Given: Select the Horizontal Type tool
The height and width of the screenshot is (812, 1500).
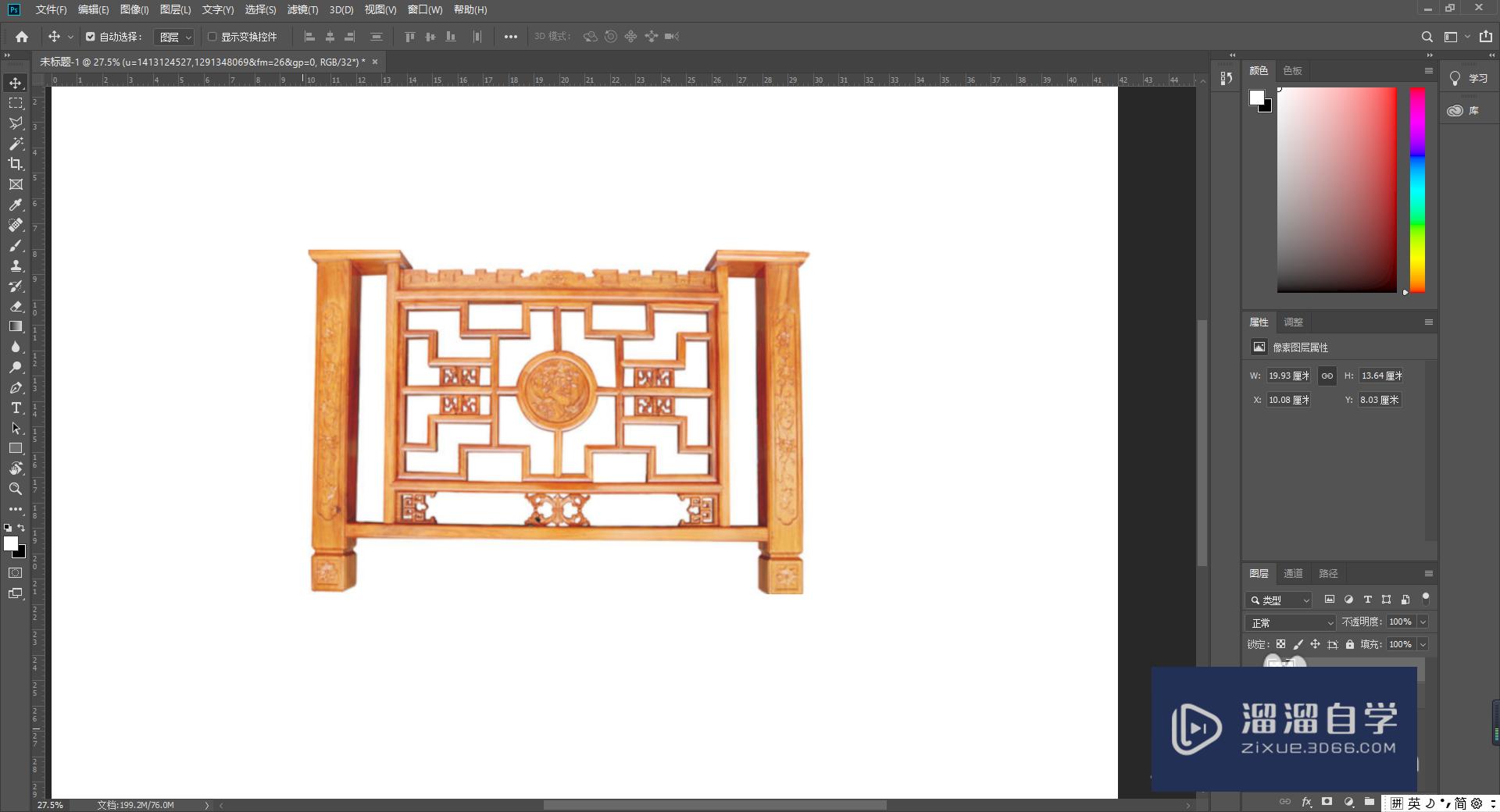Looking at the screenshot, I should pos(16,408).
